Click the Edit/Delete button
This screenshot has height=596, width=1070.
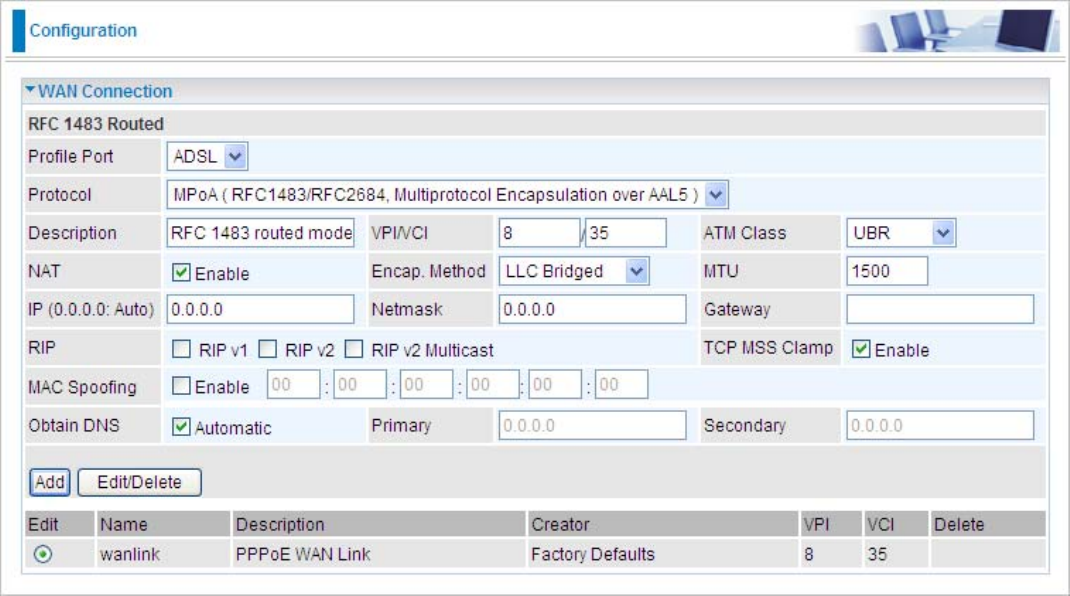pyautogui.click(x=139, y=482)
